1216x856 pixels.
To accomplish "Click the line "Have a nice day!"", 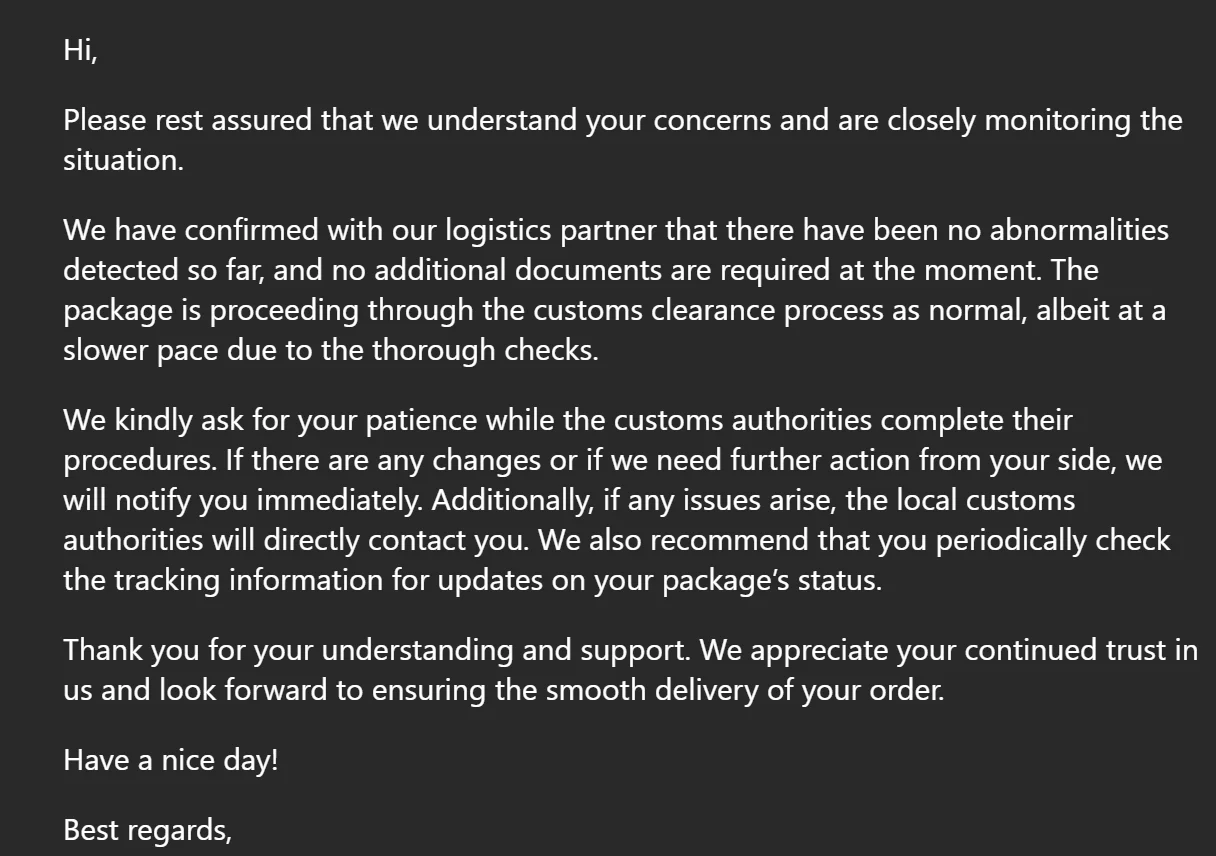I will (170, 760).
